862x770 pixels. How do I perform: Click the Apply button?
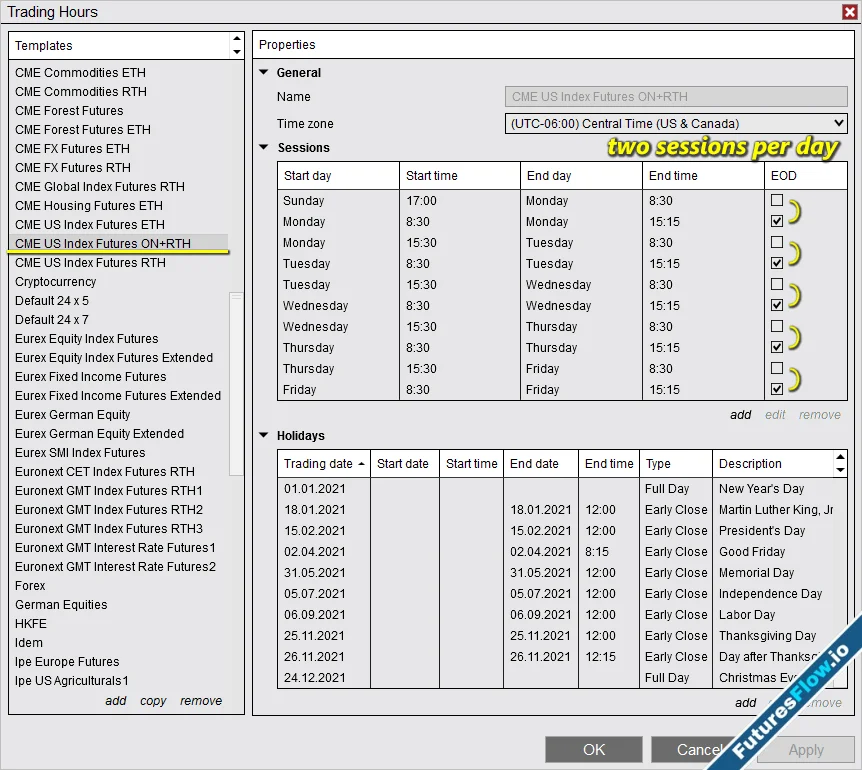(x=805, y=750)
